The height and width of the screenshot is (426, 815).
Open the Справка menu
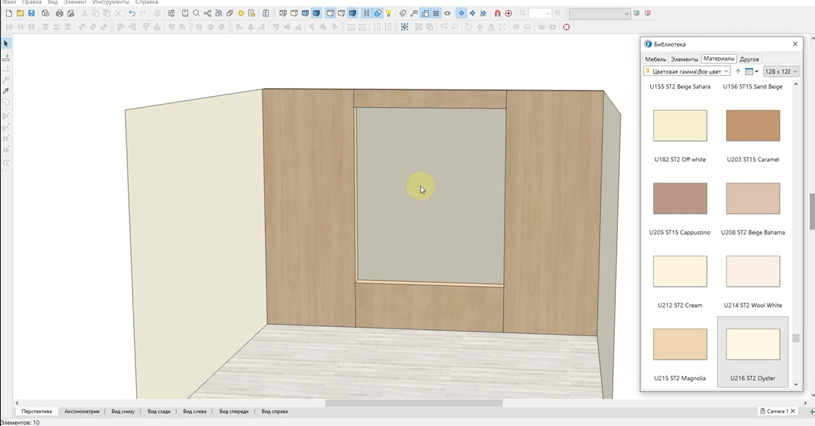pos(146,2)
